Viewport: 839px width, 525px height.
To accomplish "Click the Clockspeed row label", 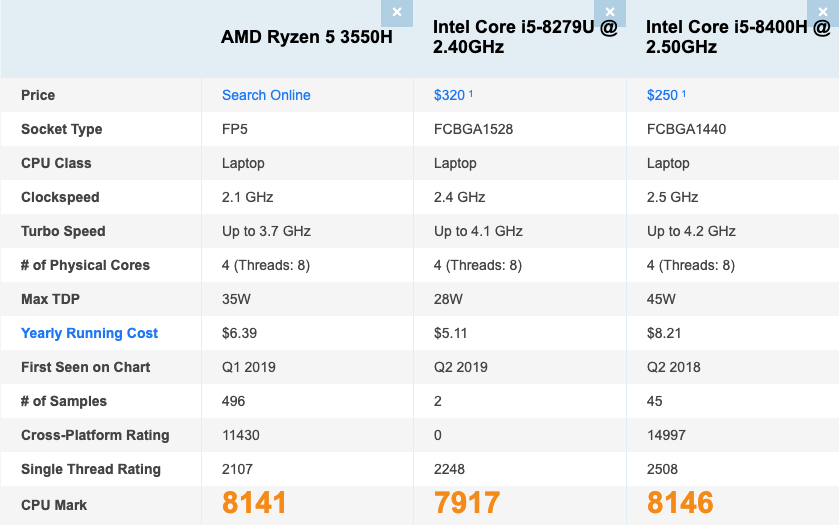I will tap(60, 197).
